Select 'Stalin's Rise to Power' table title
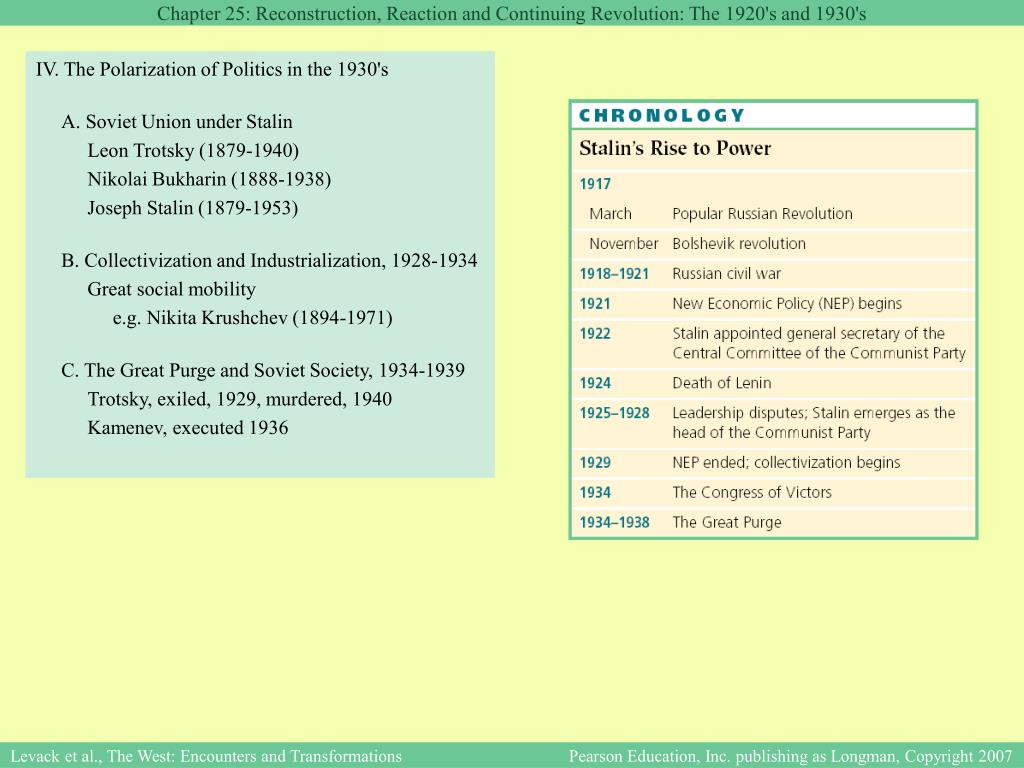The image size is (1024, 768). pyautogui.click(x=675, y=148)
